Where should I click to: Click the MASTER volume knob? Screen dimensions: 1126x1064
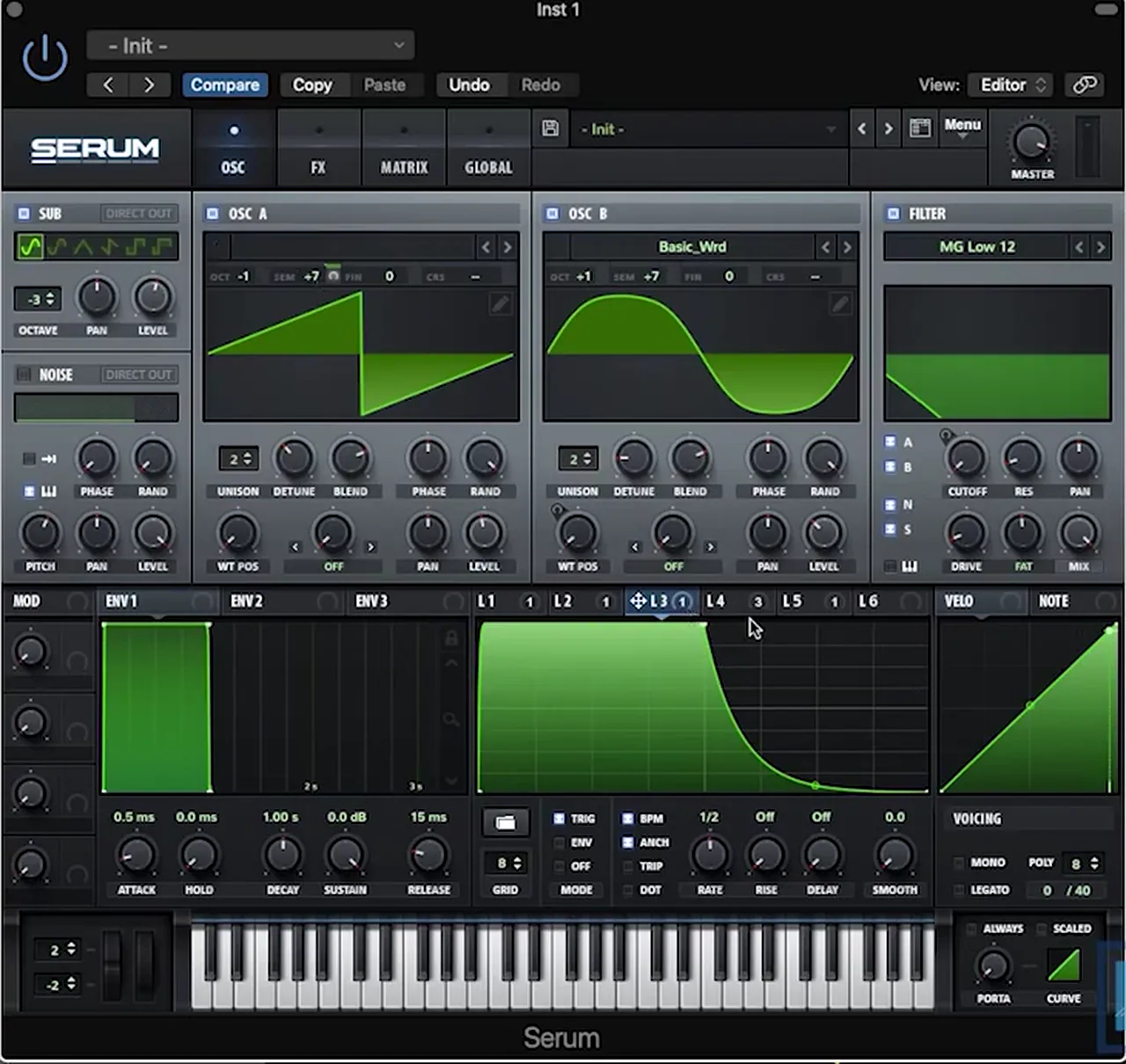[1032, 141]
